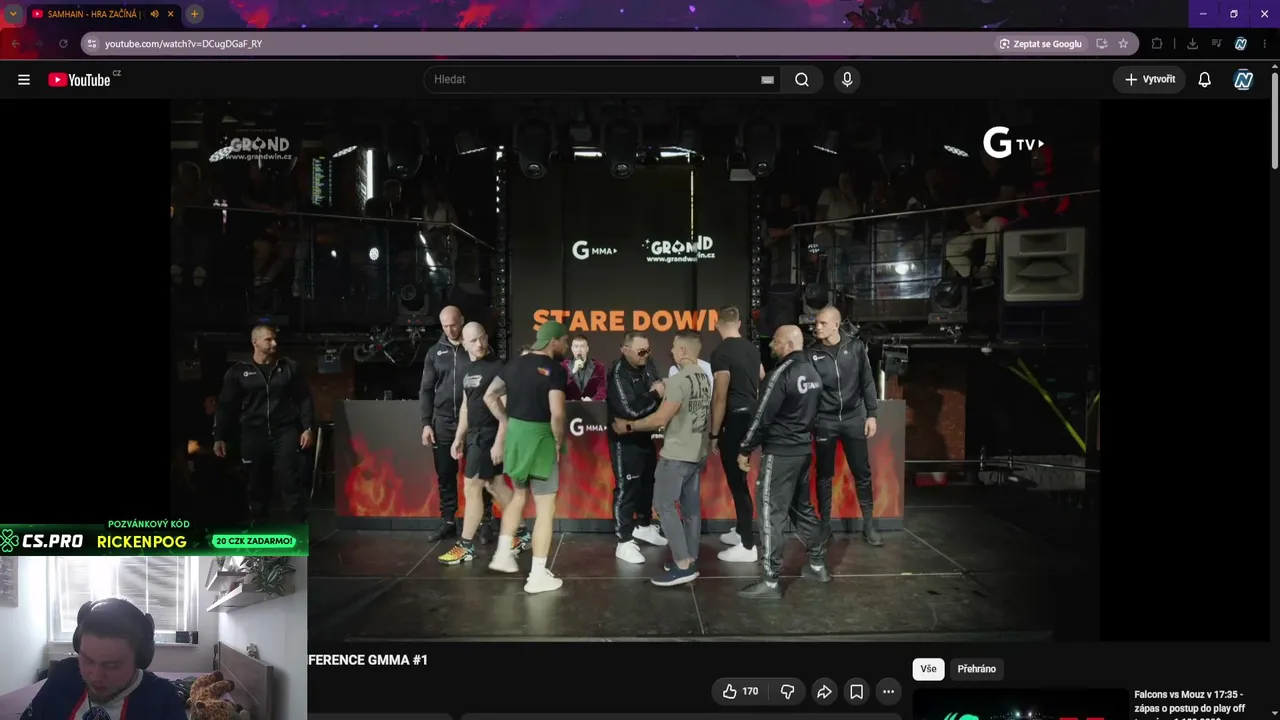Screen dimensions: 1280x720
Task: Start voice search with the microphone icon
Action: pyautogui.click(x=847, y=80)
